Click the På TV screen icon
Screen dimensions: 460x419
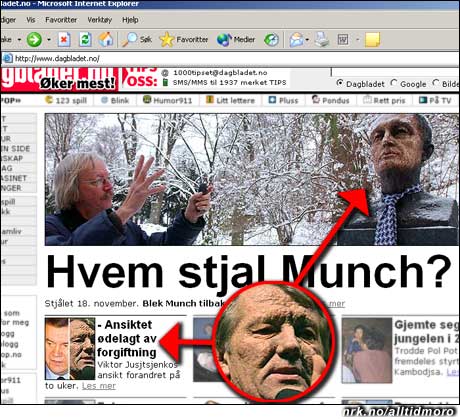(423, 100)
